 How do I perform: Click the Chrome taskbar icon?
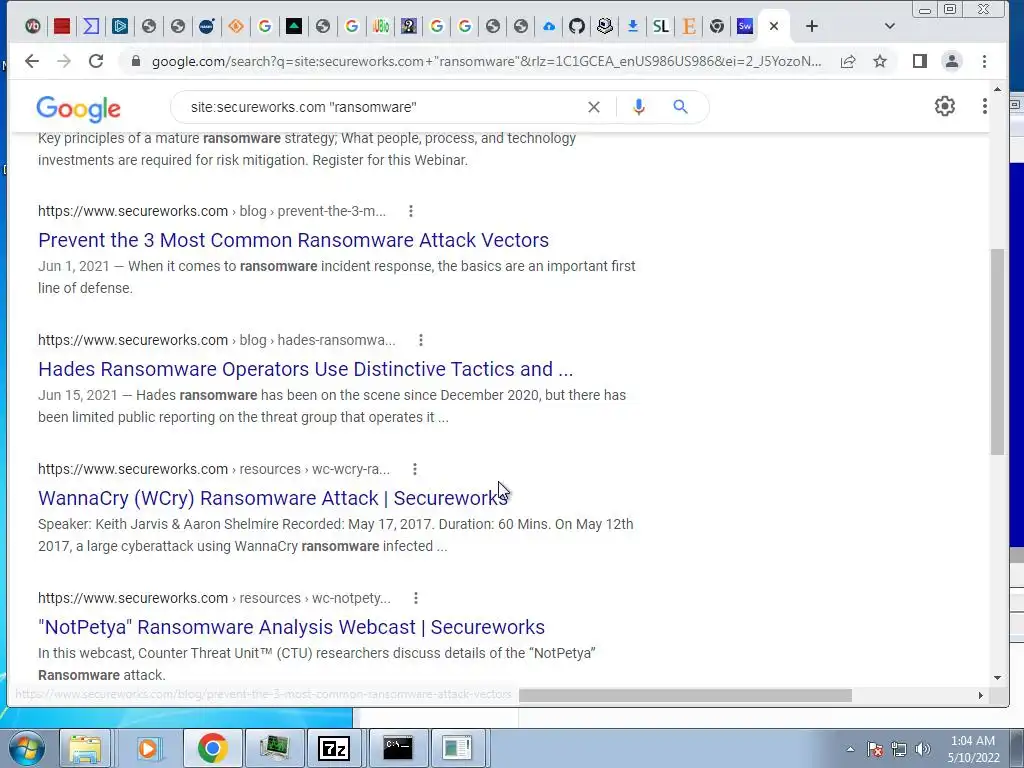tap(212, 748)
